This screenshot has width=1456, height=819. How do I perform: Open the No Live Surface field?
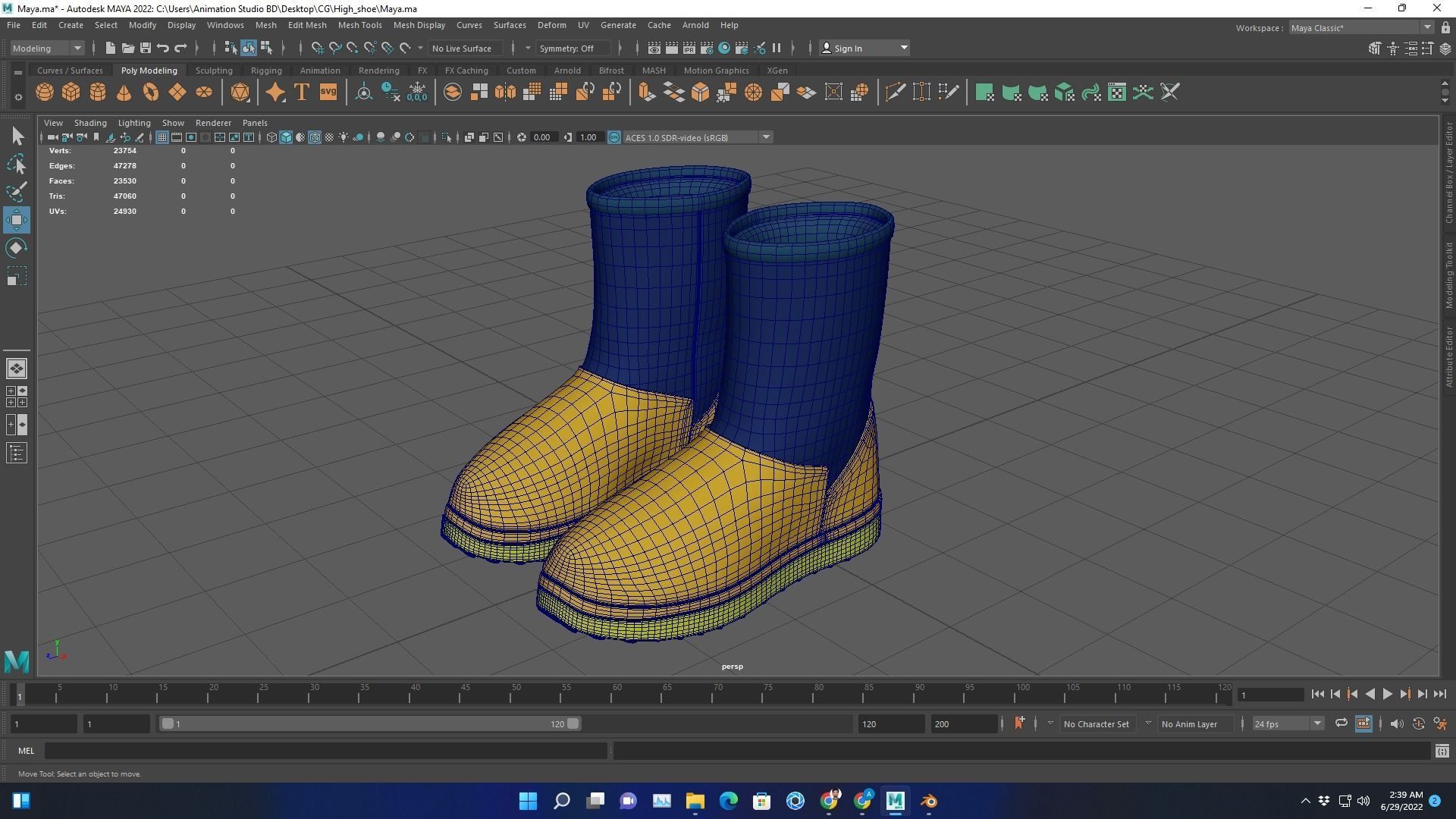pyautogui.click(x=464, y=48)
